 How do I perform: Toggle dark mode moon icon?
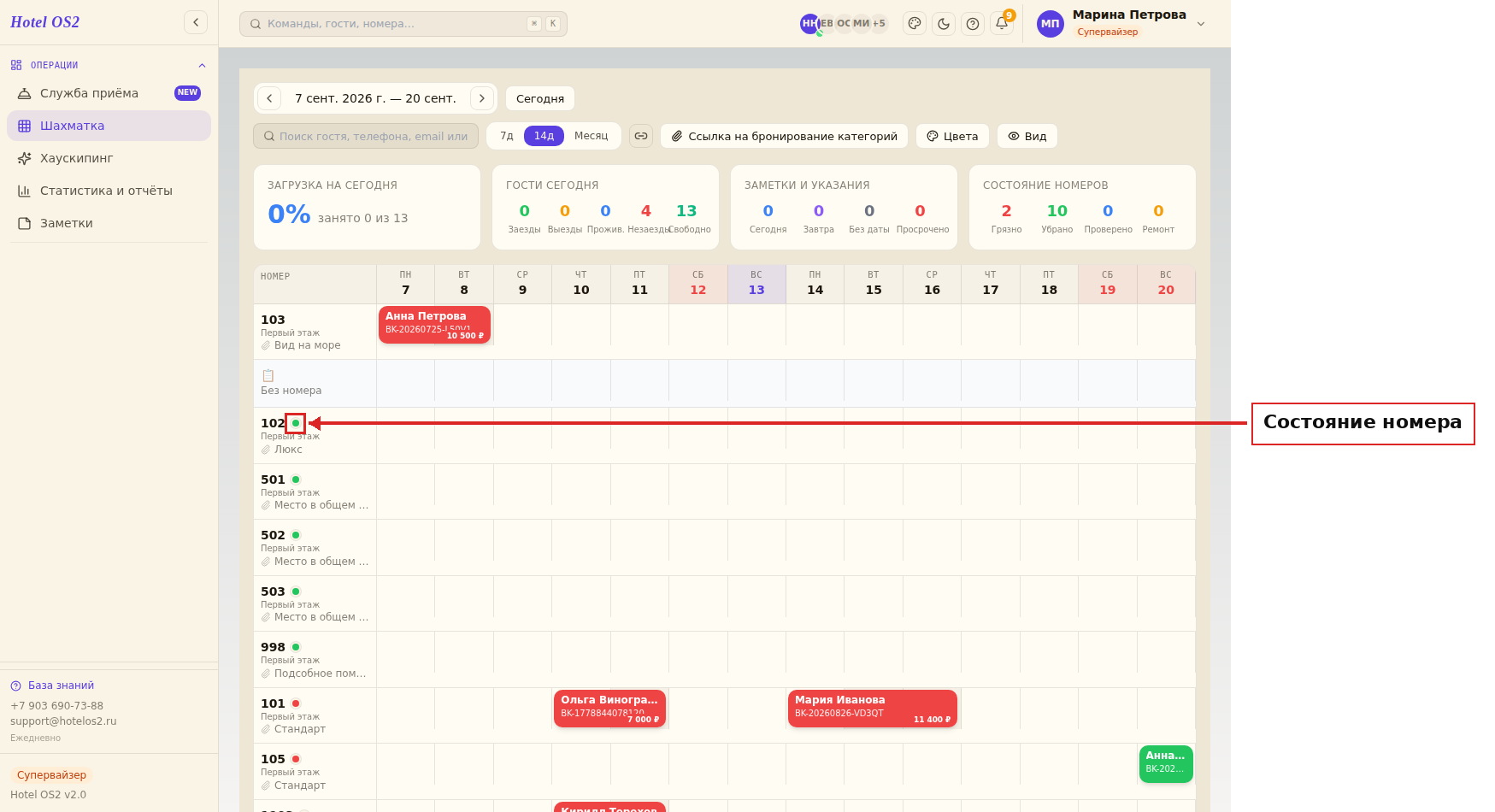click(x=944, y=24)
